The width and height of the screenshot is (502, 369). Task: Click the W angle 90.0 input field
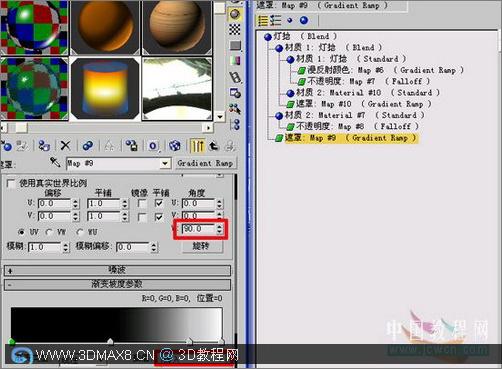(199, 229)
